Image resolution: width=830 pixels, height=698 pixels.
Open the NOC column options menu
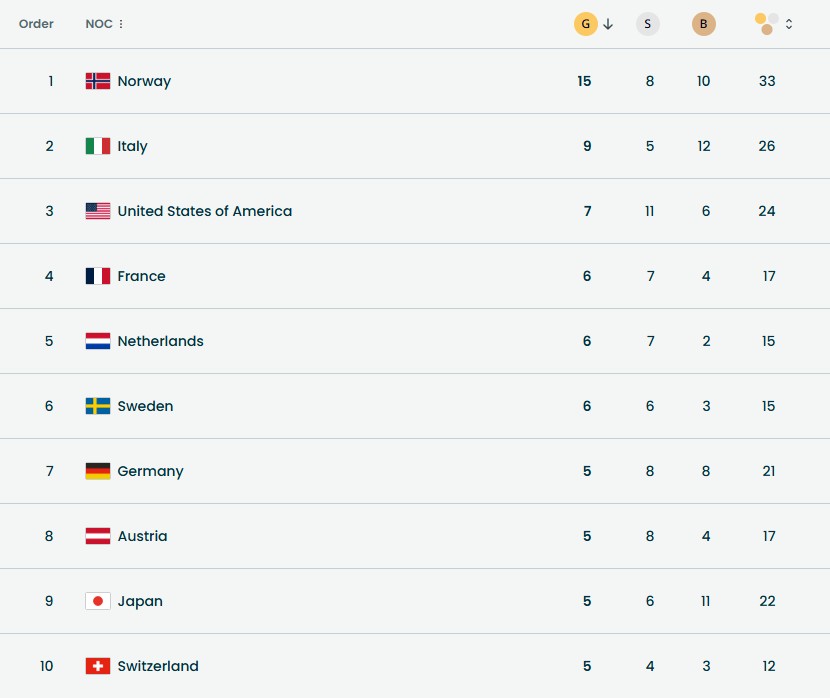[x=121, y=24]
